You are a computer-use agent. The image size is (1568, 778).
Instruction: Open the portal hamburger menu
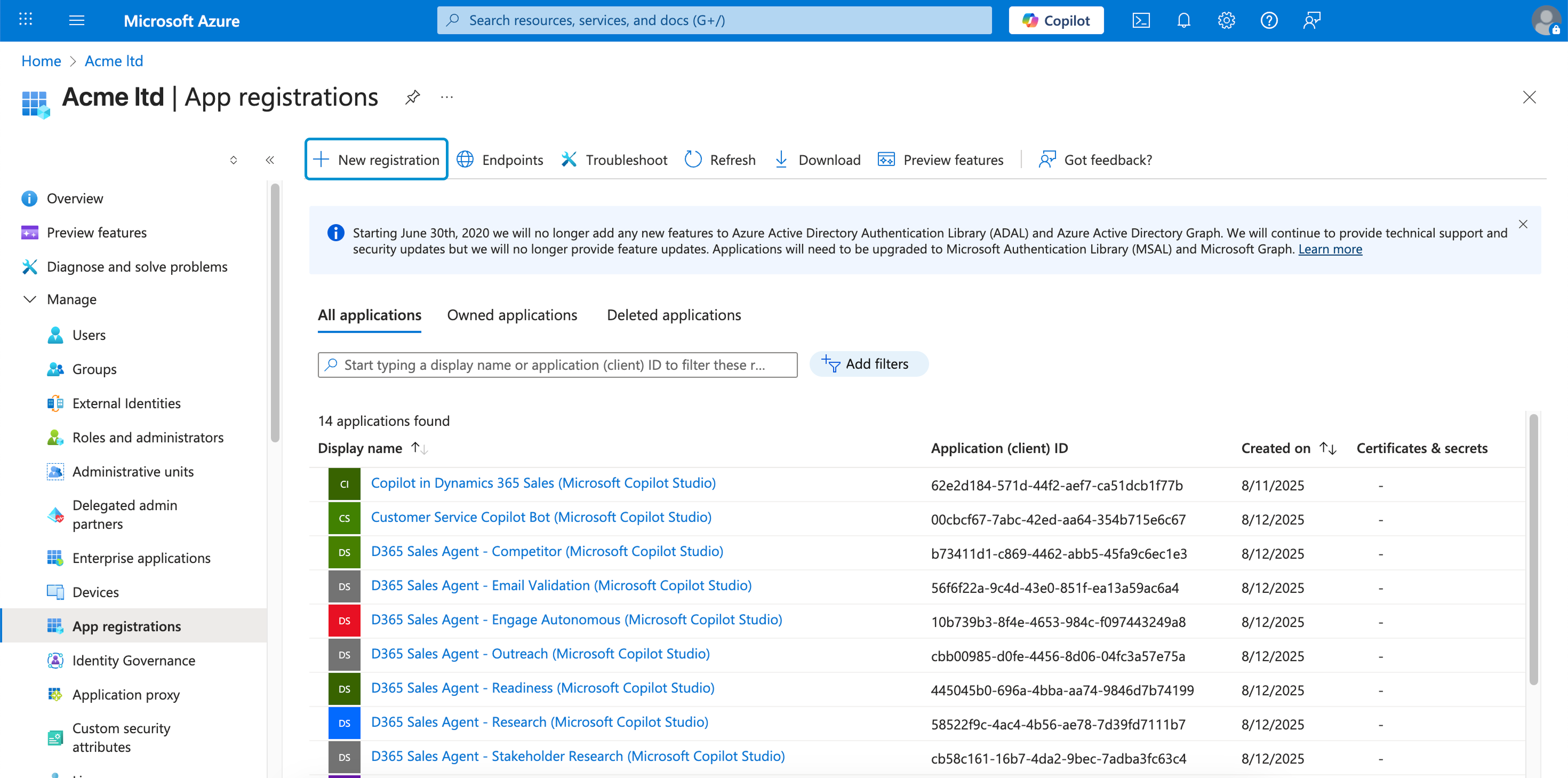[77, 20]
